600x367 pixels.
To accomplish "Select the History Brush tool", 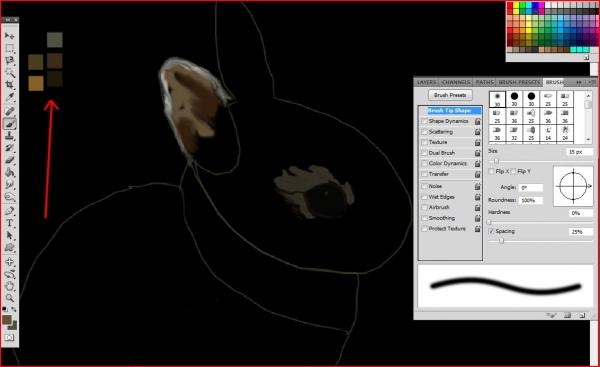I will pyautogui.click(x=10, y=148).
